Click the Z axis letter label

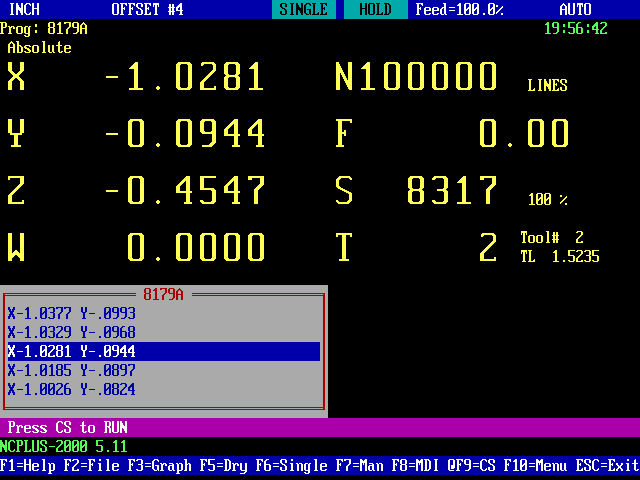pos(16,190)
